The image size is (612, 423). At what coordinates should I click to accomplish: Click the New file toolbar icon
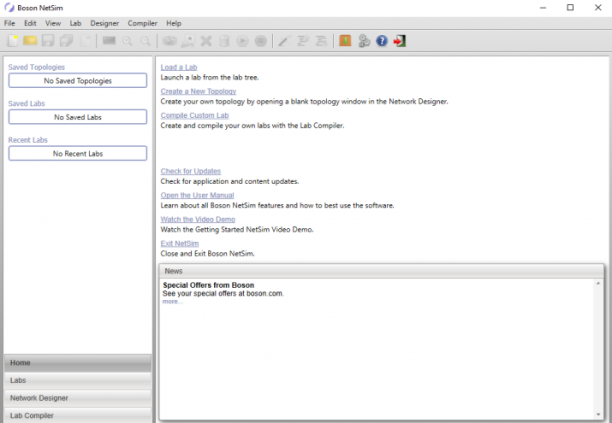pyautogui.click(x=12, y=41)
